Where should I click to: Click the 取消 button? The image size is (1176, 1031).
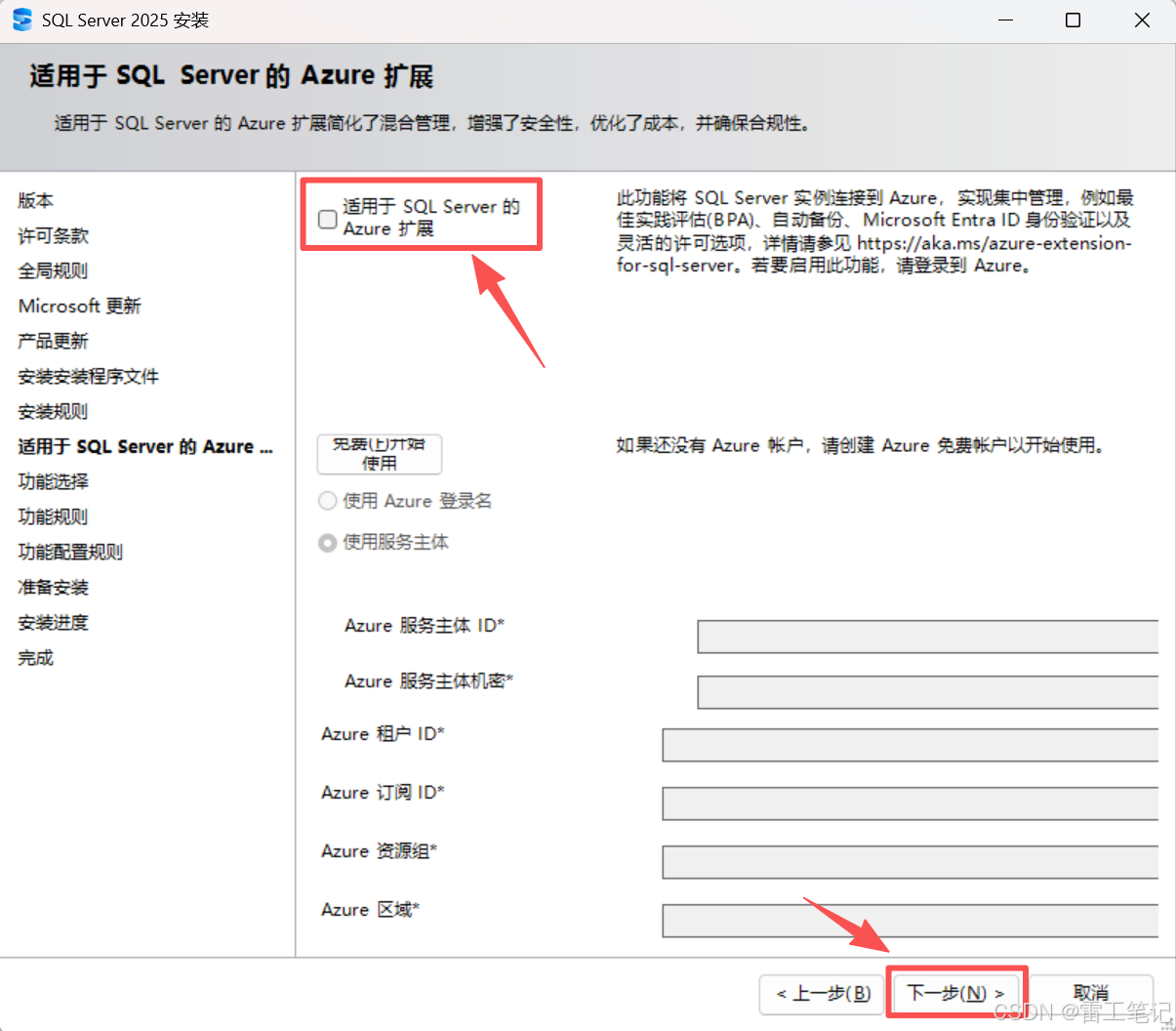coord(1091,994)
